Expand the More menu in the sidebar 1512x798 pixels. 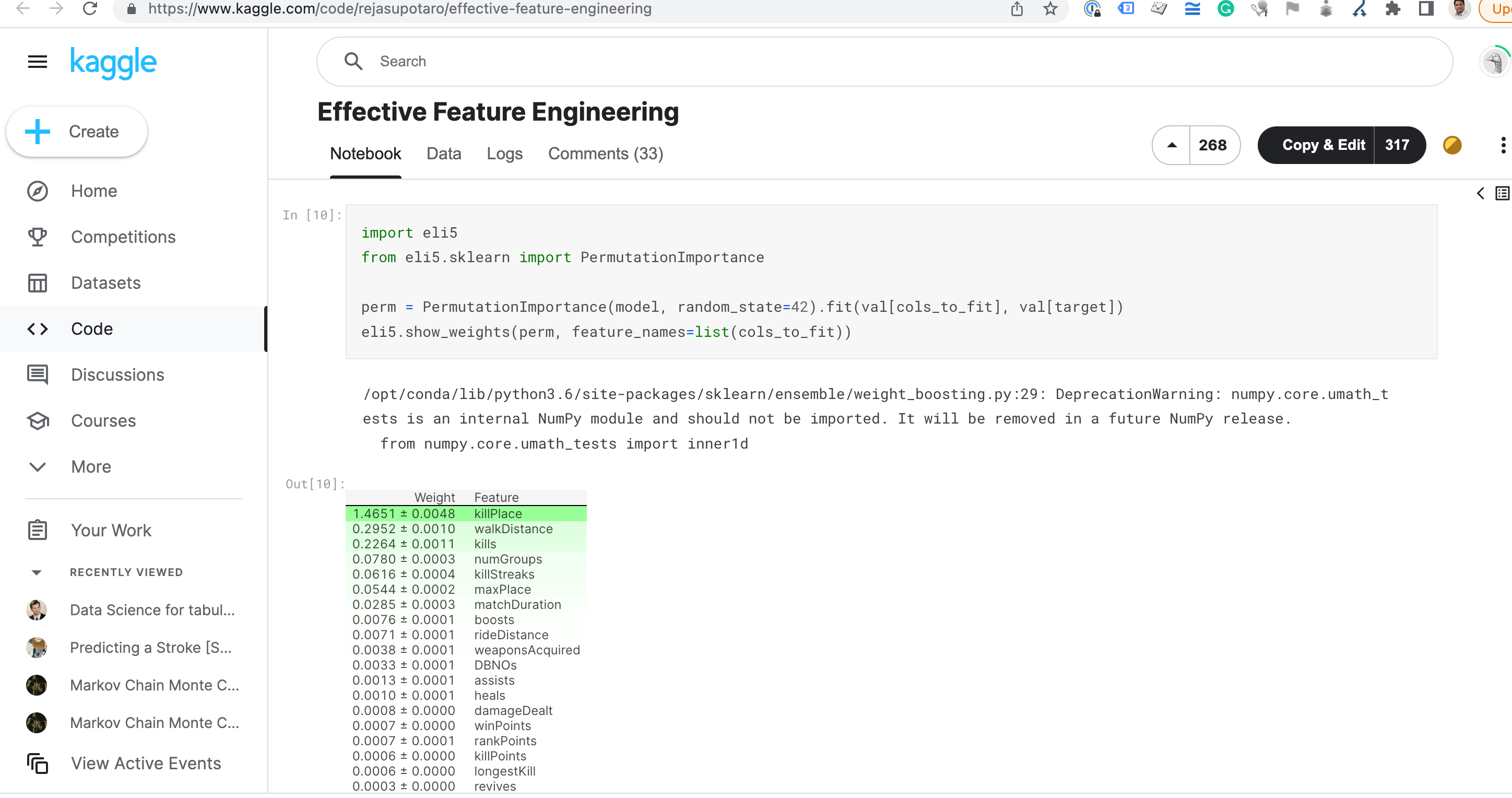point(37,467)
